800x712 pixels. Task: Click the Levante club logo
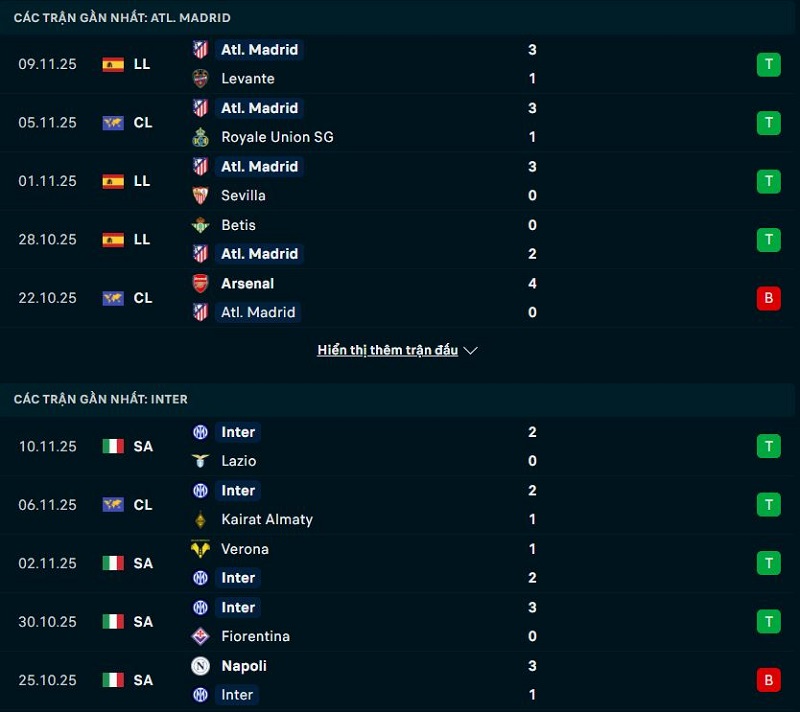click(x=201, y=78)
